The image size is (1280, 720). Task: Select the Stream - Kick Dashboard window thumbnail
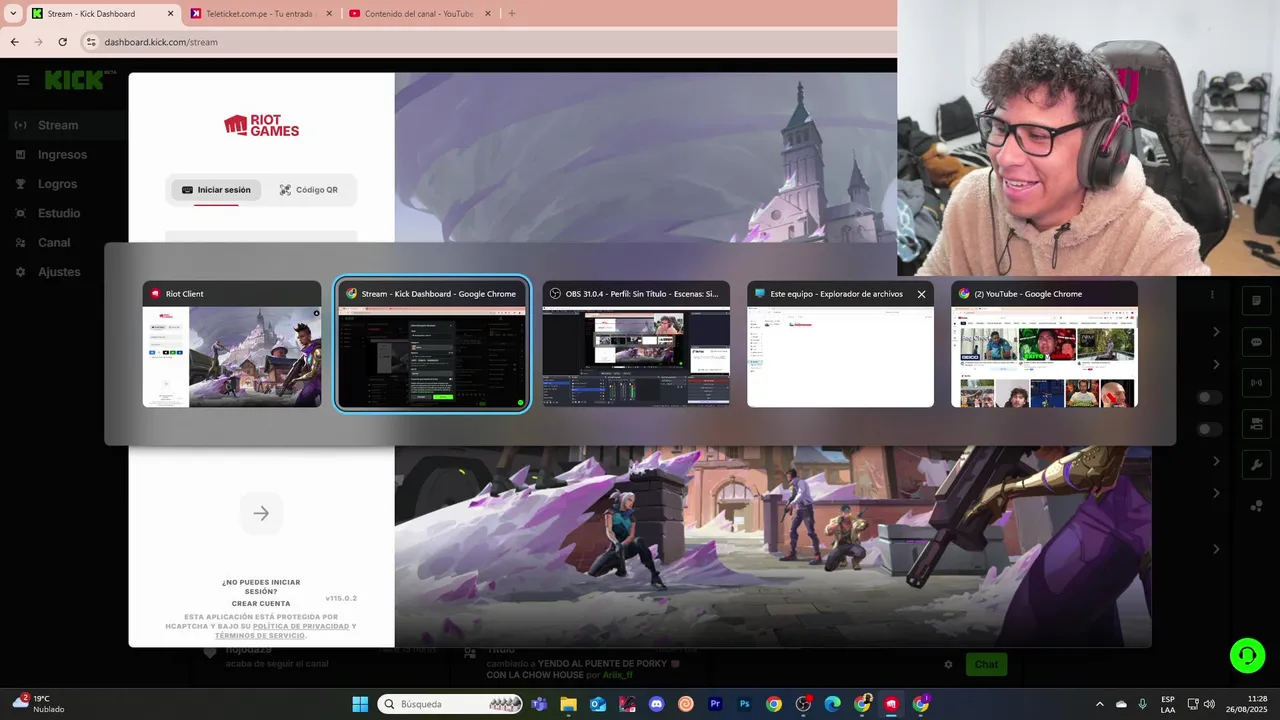[432, 344]
